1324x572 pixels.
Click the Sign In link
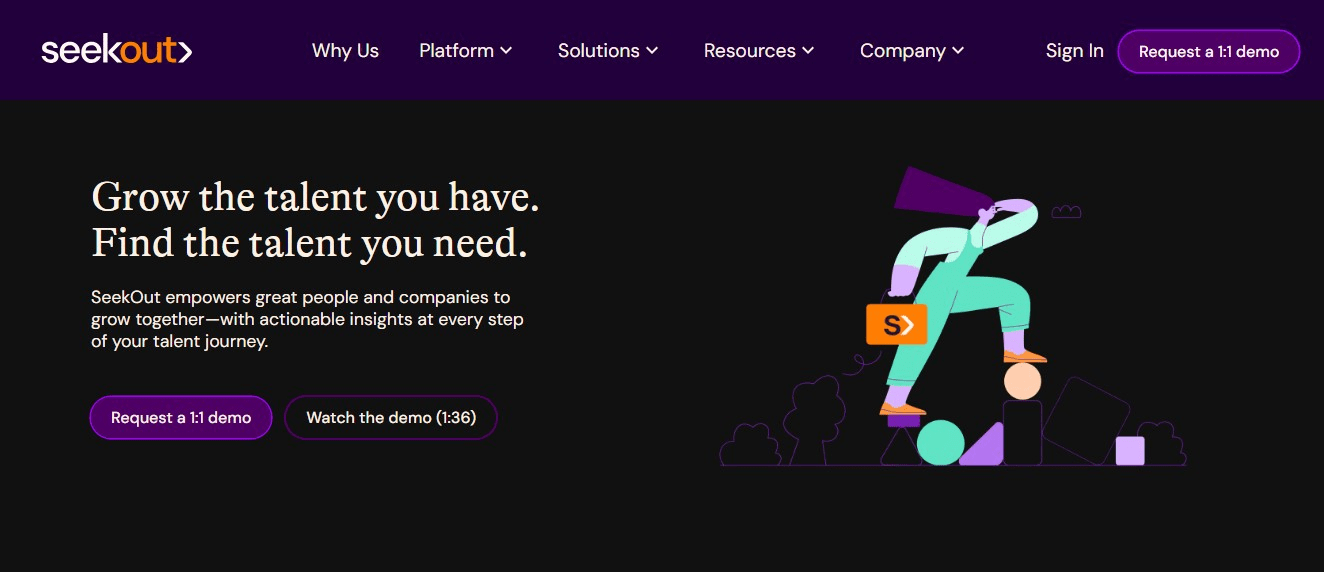tap(1074, 51)
